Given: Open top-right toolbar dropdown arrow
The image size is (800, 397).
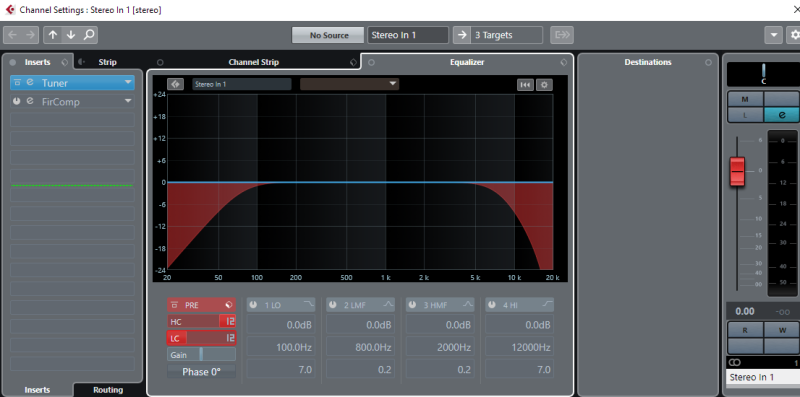Looking at the screenshot, I should [x=773, y=35].
